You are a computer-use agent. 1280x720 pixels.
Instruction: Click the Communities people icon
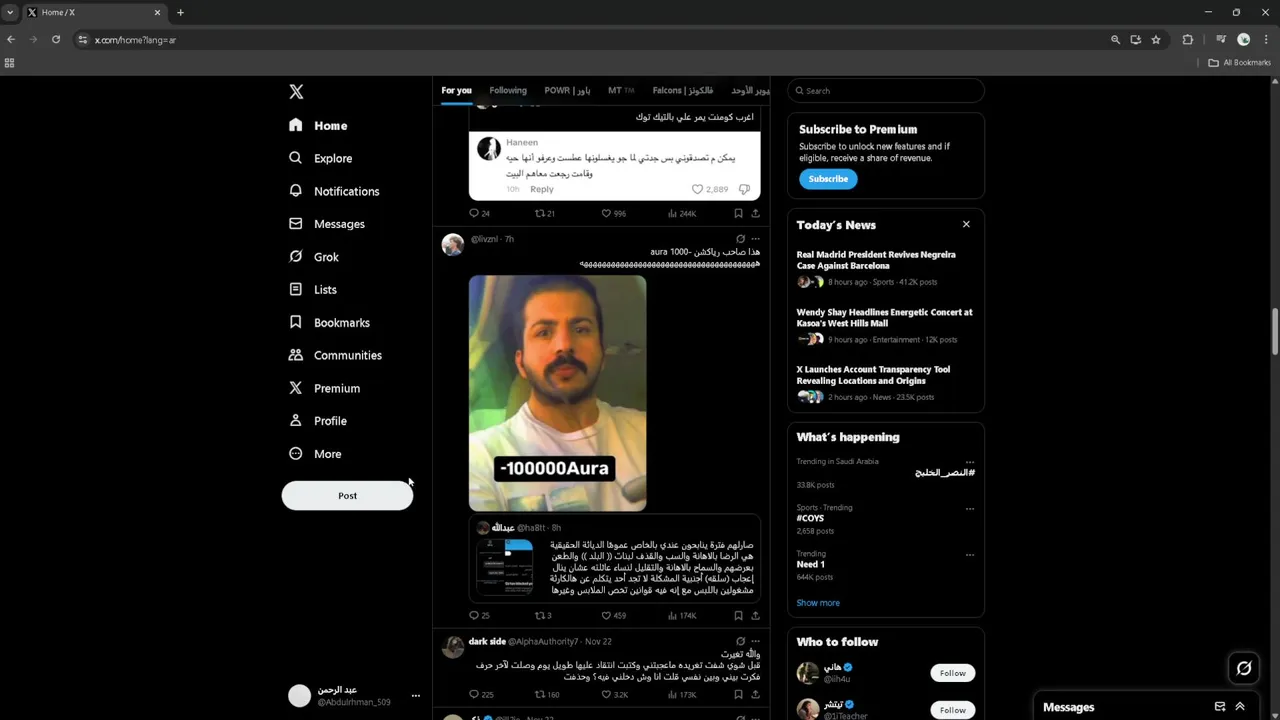(295, 355)
